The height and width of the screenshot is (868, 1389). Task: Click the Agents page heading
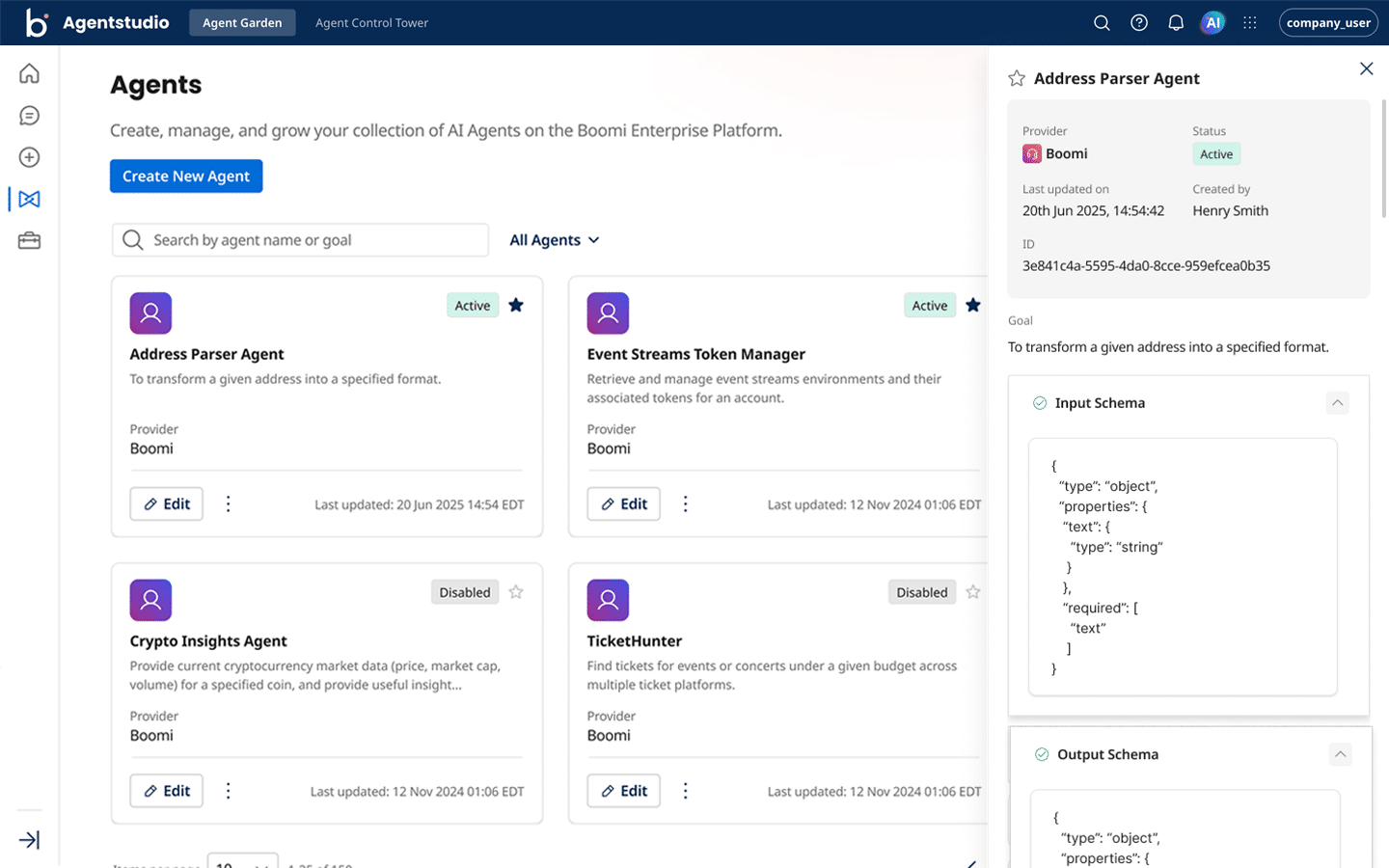(x=156, y=85)
